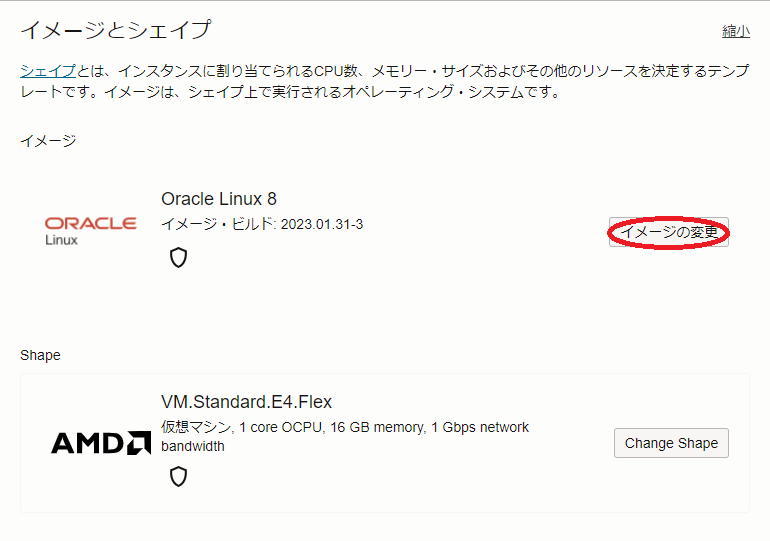
Task: Click the shield icon under Oracle Linux 8
Action: click(178, 258)
